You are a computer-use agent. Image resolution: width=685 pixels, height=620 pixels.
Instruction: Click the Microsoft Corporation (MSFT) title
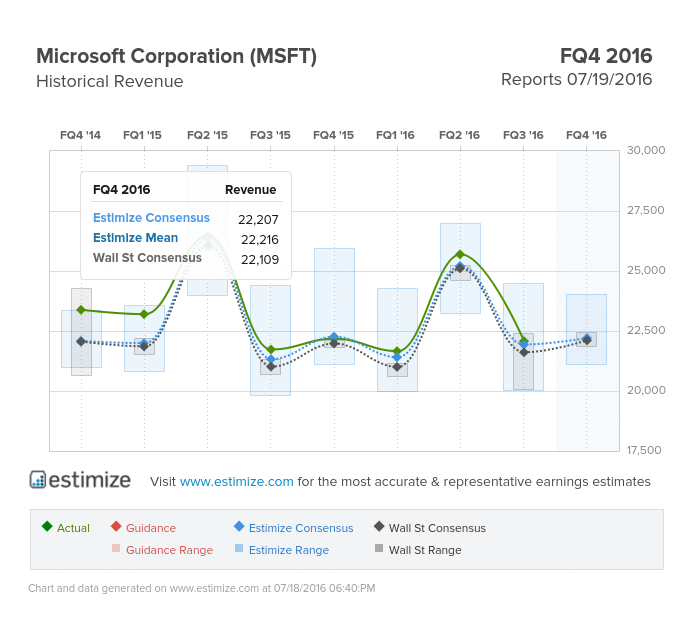click(x=176, y=56)
